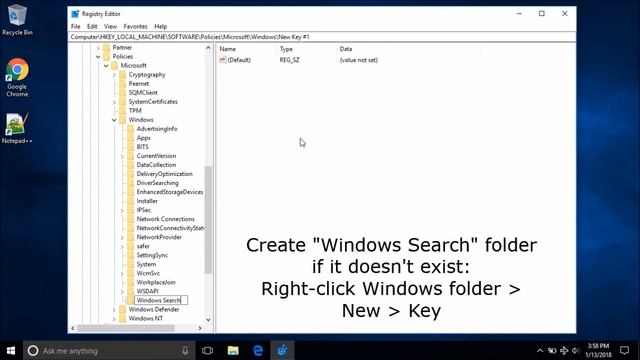Viewport: 640px width, 360px height.
Task: Expand the Windows NT key
Action: click(114, 319)
